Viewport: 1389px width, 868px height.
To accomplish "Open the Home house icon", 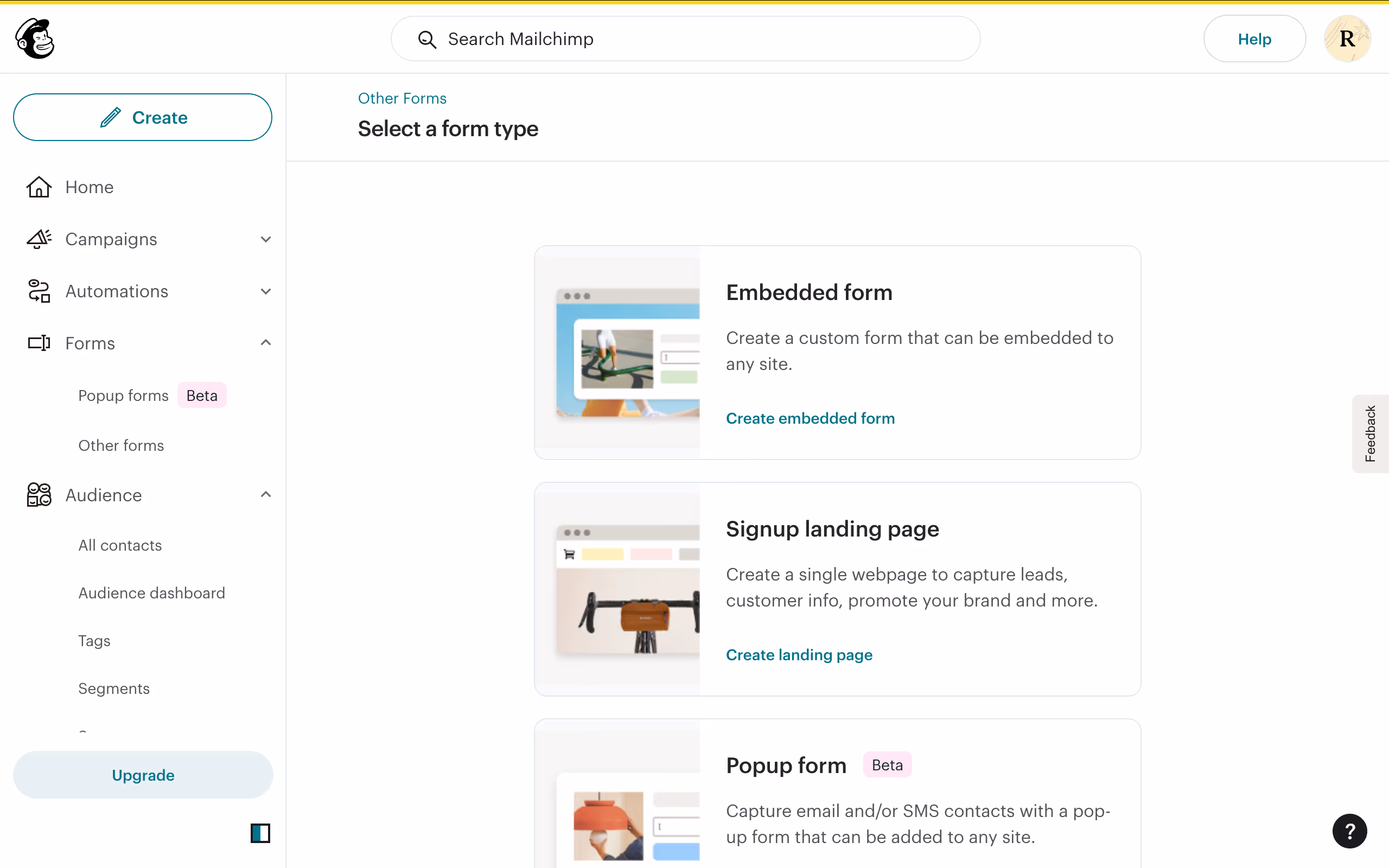I will [x=39, y=187].
